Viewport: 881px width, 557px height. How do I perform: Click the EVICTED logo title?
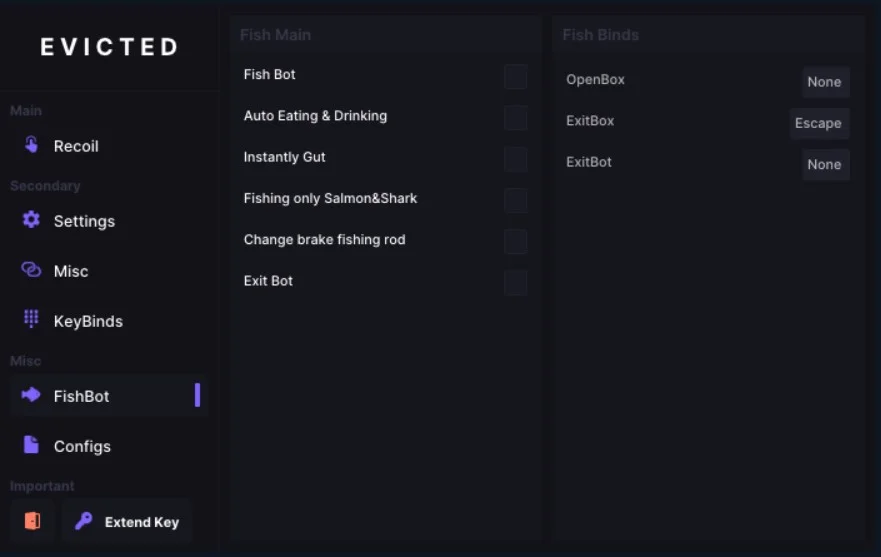109,47
